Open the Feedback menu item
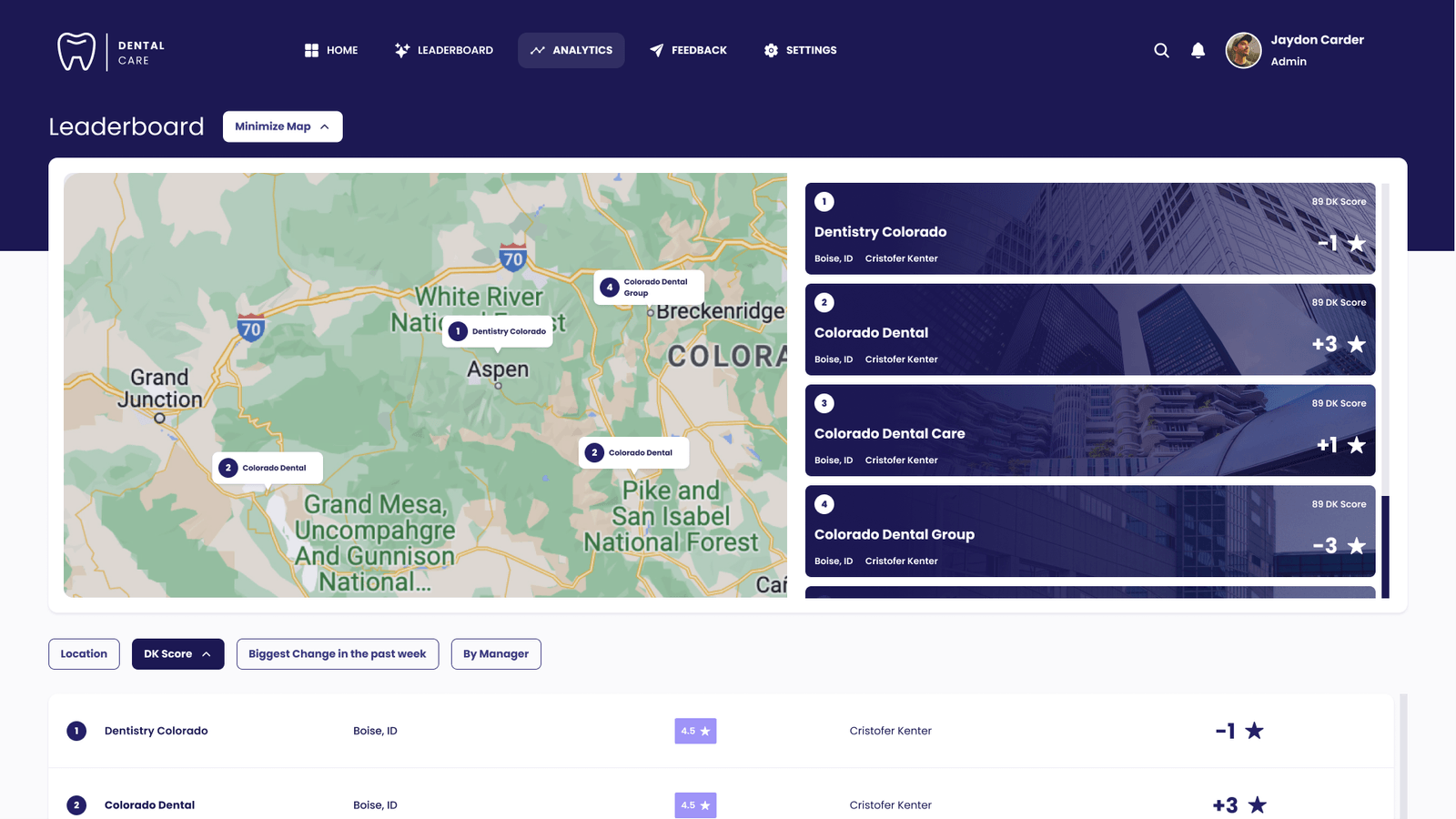 tap(688, 51)
